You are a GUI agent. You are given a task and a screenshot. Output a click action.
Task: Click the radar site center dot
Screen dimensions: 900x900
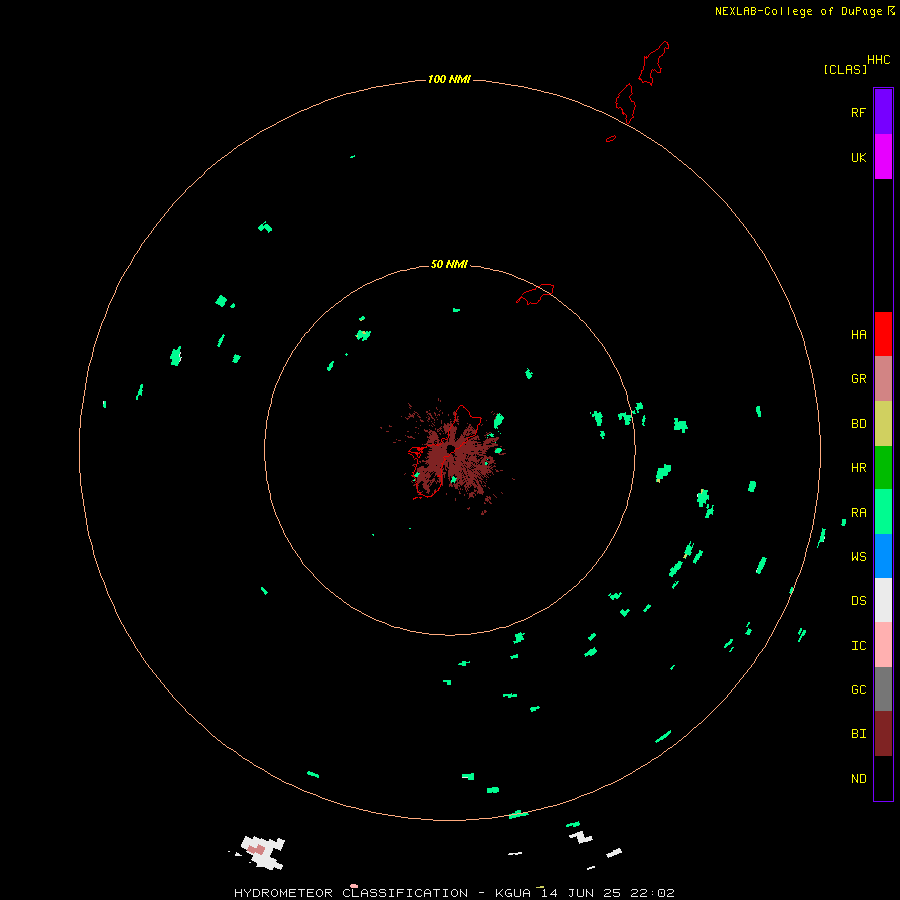451,448
